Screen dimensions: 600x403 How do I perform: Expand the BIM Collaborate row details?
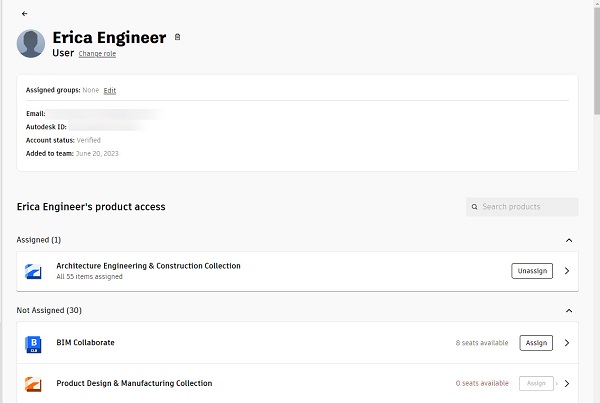point(567,343)
